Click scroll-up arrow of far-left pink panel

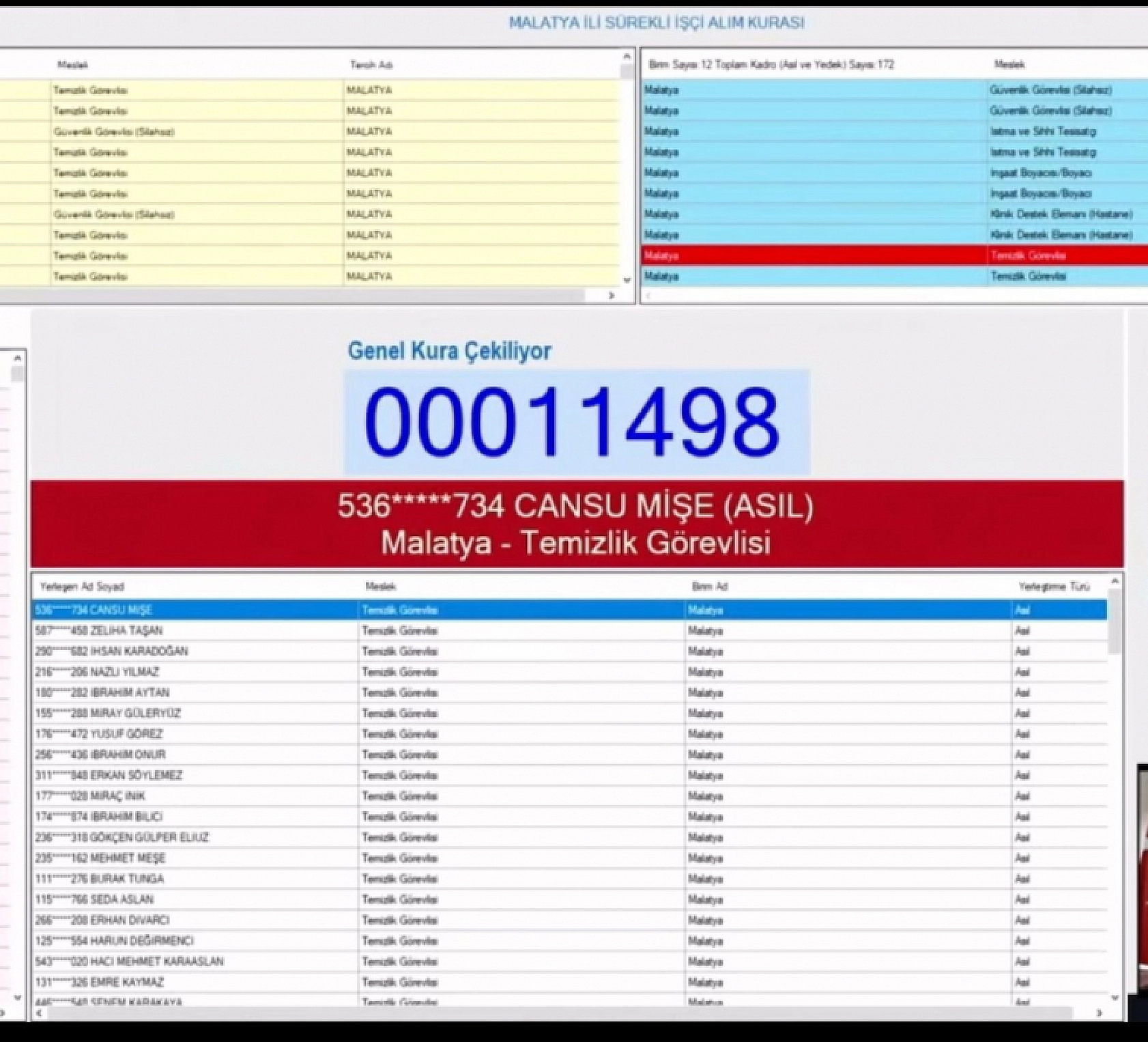coord(18,358)
